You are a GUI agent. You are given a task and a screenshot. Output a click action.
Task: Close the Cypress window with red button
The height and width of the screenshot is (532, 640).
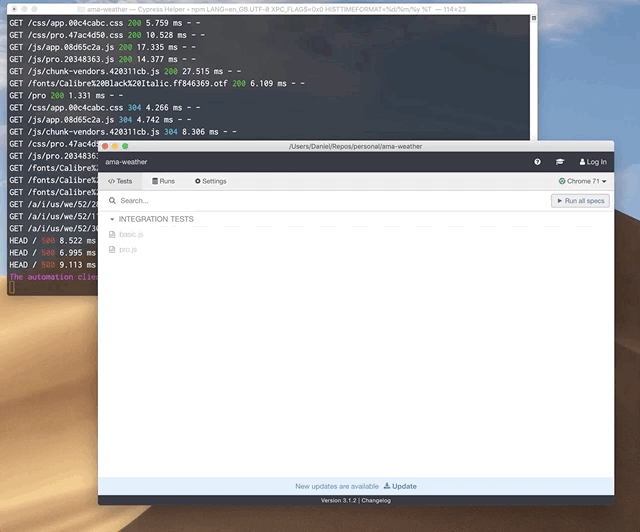[105, 146]
